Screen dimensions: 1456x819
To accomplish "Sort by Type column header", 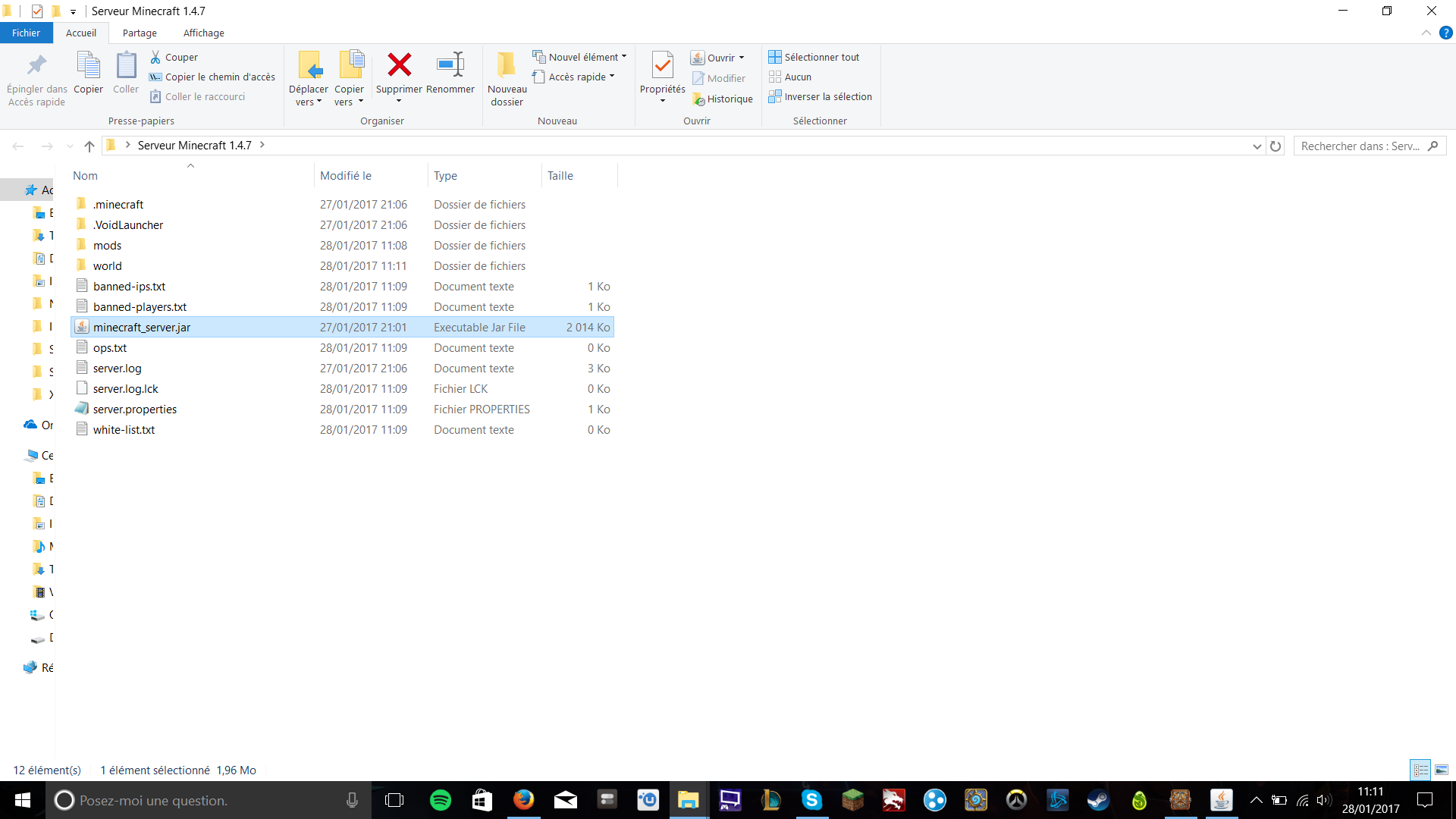I will [485, 175].
